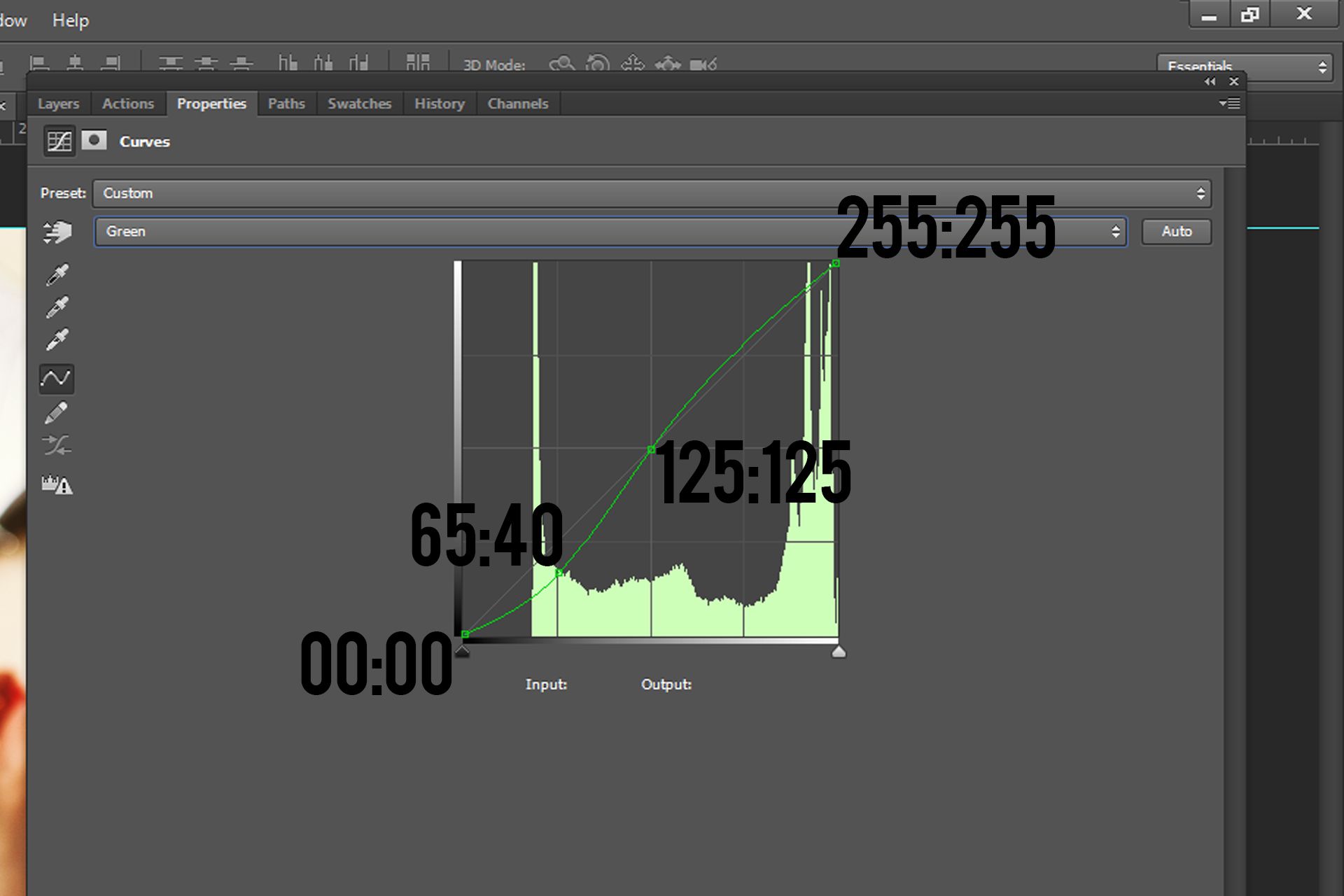
Task: Select the Curves adjustment icon
Action: click(x=59, y=141)
